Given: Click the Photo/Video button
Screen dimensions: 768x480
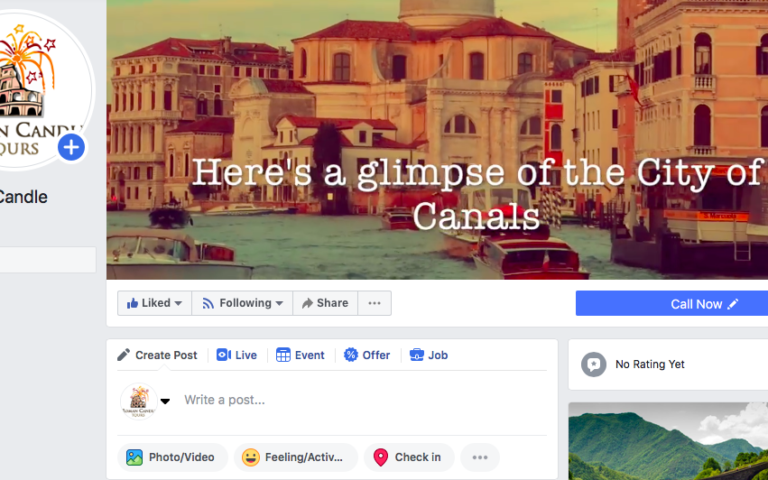Looking at the screenshot, I should [x=172, y=457].
